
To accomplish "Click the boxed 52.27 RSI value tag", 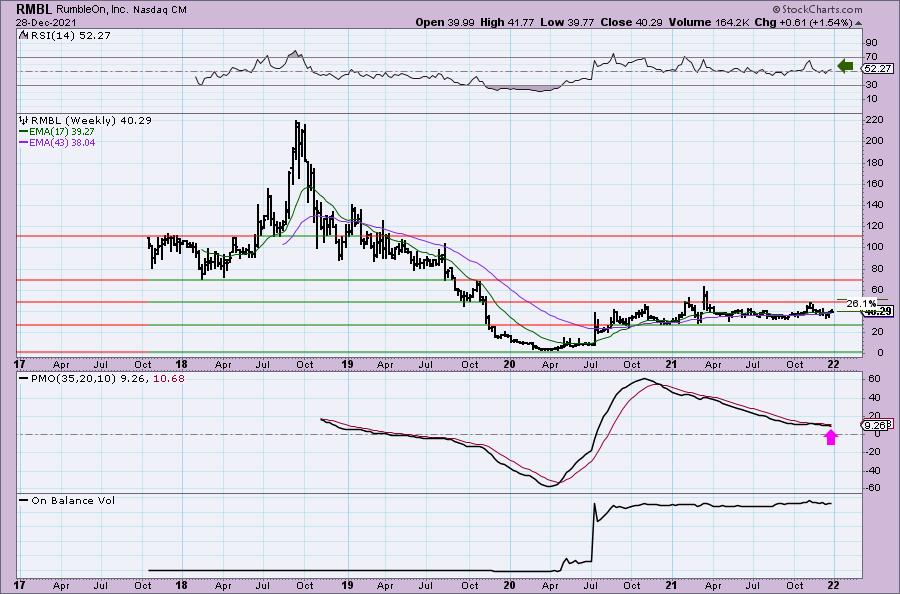I will pos(878,68).
